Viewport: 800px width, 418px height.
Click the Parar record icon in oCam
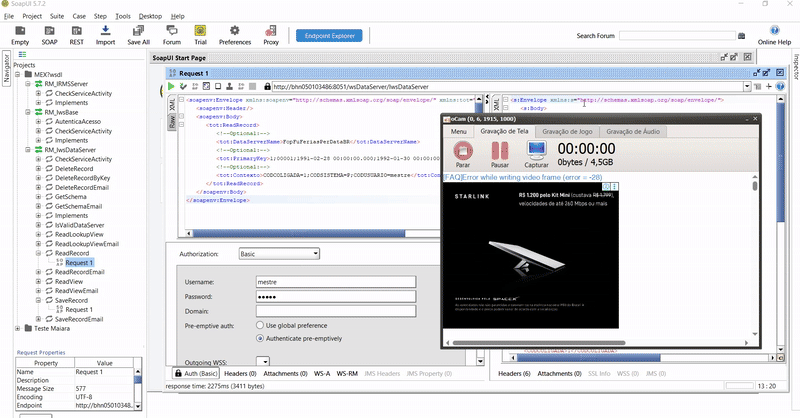click(x=463, y=151)
